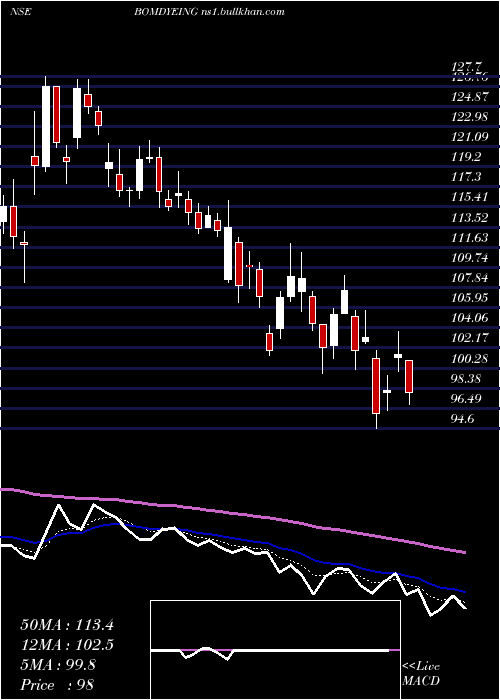Click the 50MA : 113.4 readout
Screen dimensions: 500x700
pos(67,625)
